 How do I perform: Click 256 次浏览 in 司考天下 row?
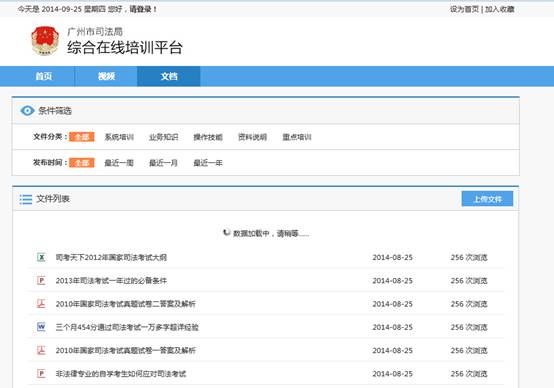469,257
